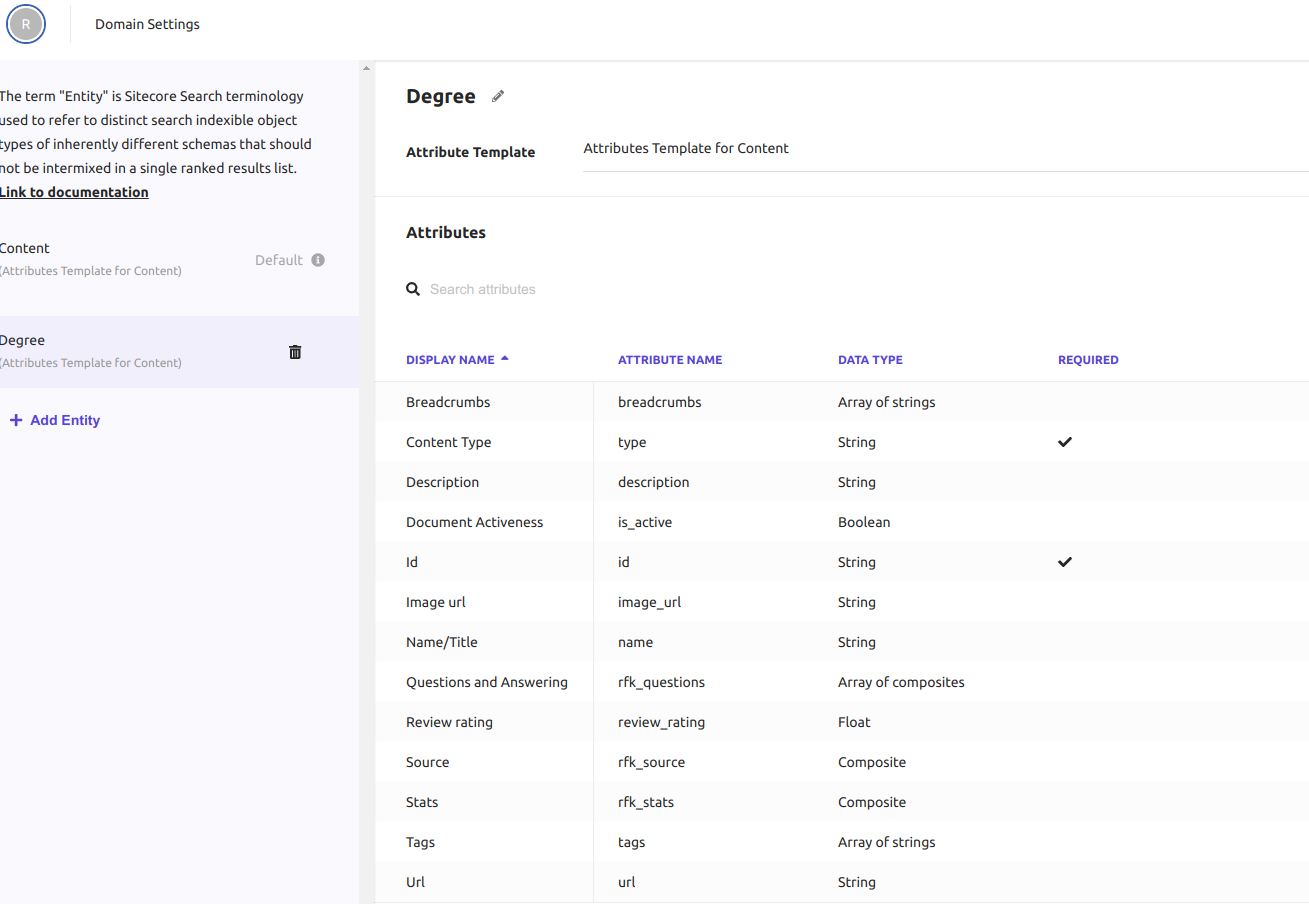Viewport: 1309px width, 904px height.
Task: Click the breadcrumbs attribute name cell
Action: pos(660,402)
